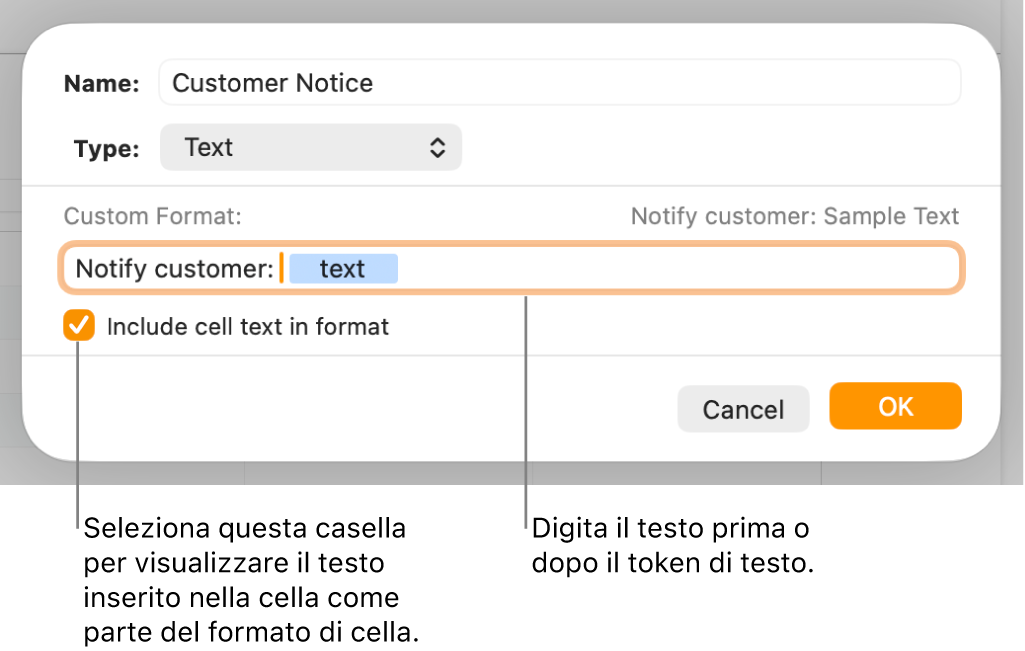Viewport: 1025px width, 651px height.
Task: Cancel the custom format dialog
Action: click(743, 408)
